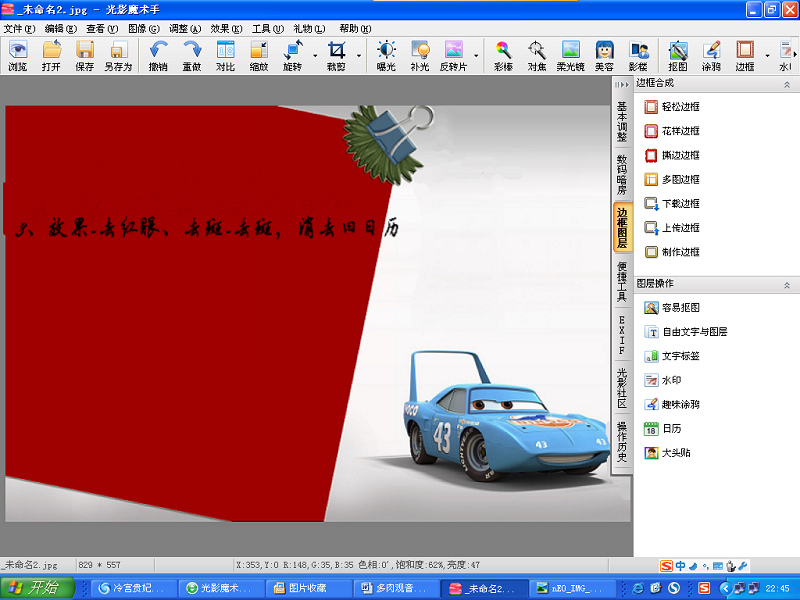Choose 撕边边框 in panel

pos(672,155)
